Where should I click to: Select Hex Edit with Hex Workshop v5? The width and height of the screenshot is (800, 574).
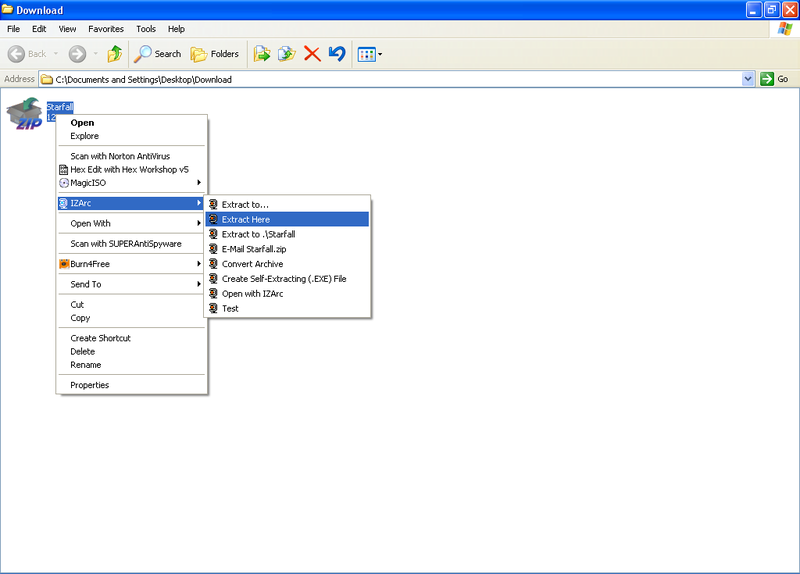[132, 169]
